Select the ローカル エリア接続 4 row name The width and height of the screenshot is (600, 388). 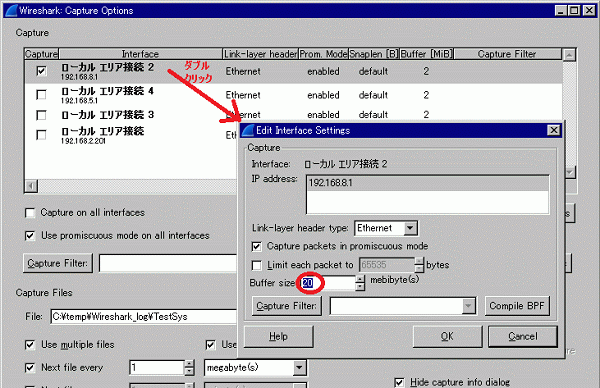point(108,91)
